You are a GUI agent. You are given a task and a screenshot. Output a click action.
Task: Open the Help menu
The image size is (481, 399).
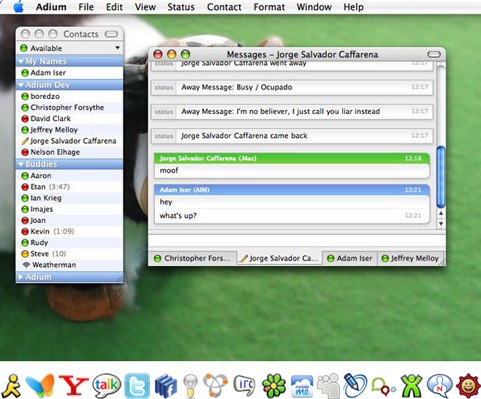click(354, 7)
